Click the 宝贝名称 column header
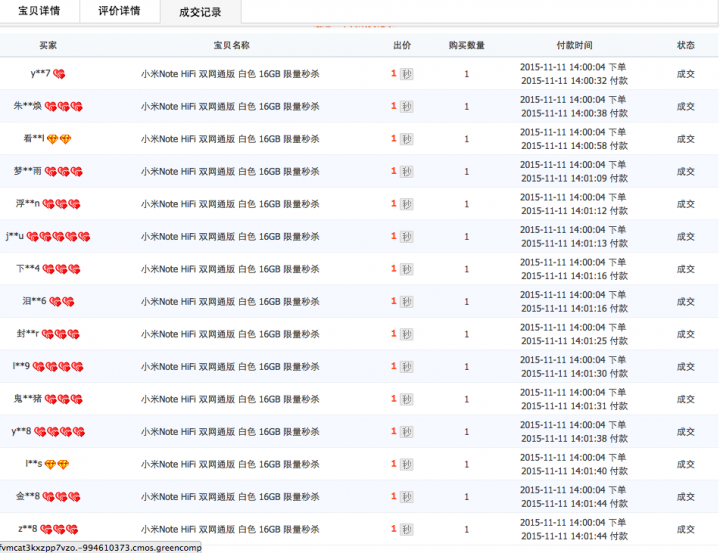The image size is (720, 553). 232,45
